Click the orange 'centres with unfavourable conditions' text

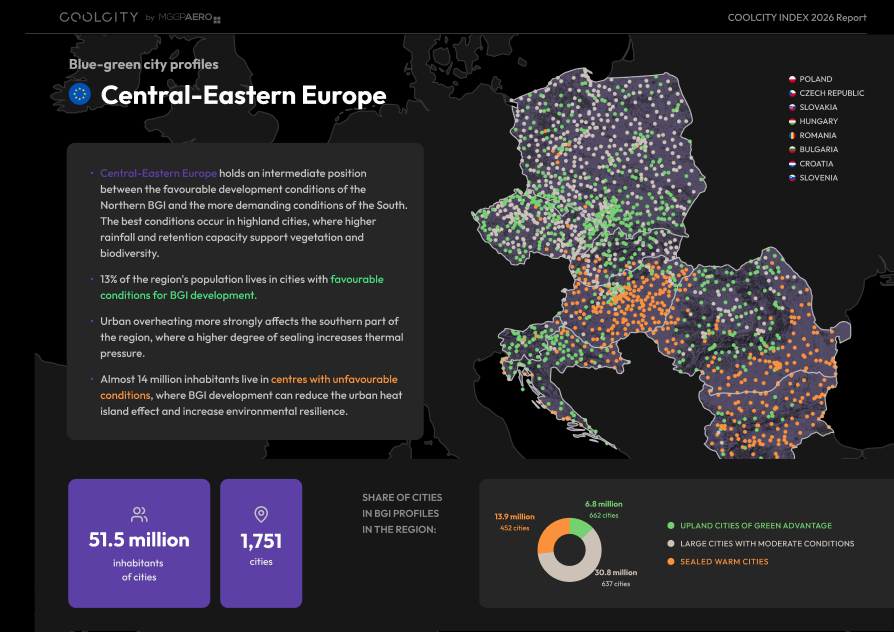[x=249, y=387]
